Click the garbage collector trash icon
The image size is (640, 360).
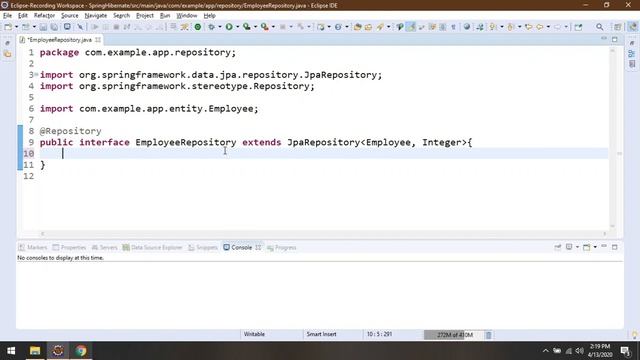[x=488, y=335]
